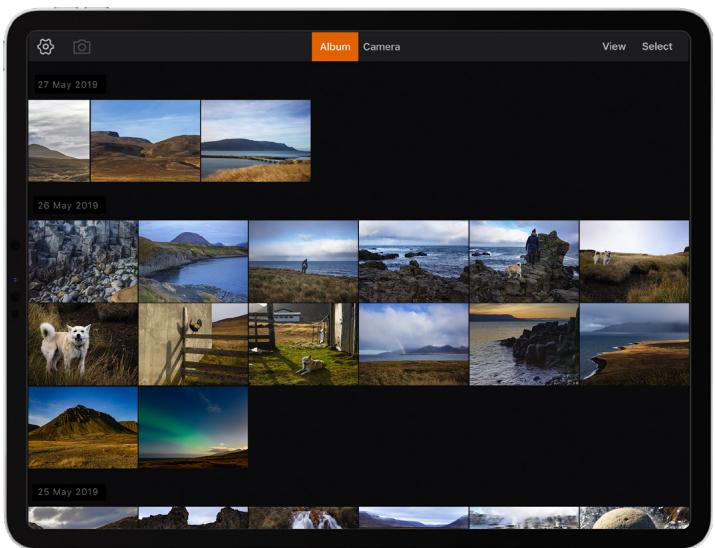Tap the Select button
The image size is (715, 548).
[657, 47]
